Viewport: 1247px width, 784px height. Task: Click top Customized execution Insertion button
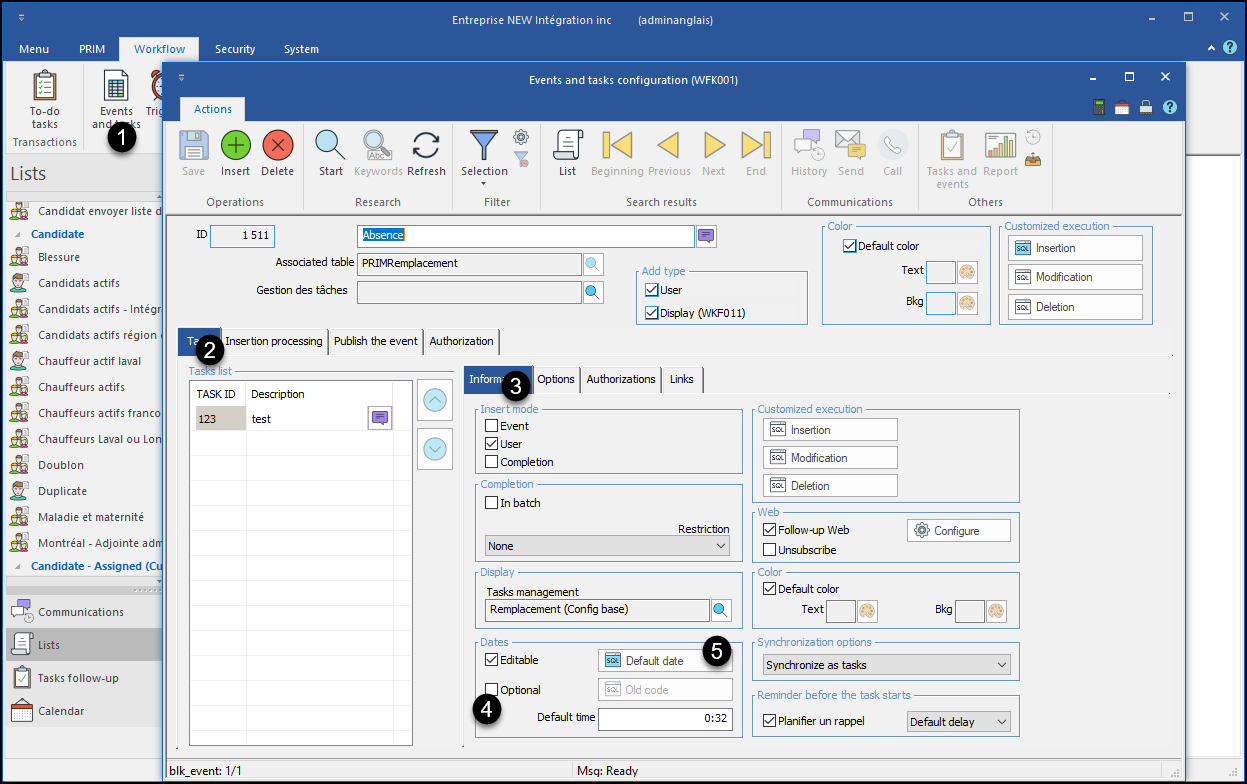[x=1075, y=248]
